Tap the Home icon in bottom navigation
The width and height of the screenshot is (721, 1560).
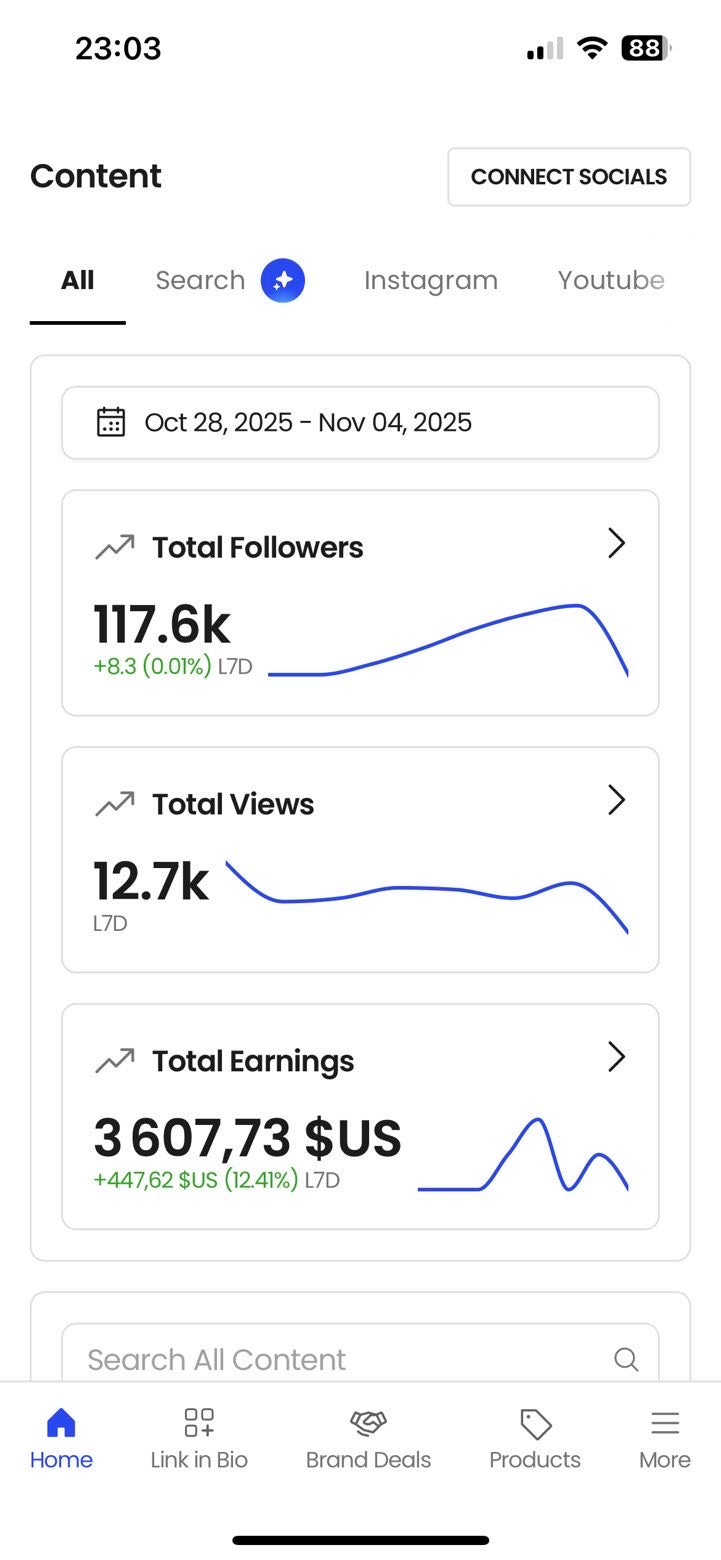point(61,1423)
